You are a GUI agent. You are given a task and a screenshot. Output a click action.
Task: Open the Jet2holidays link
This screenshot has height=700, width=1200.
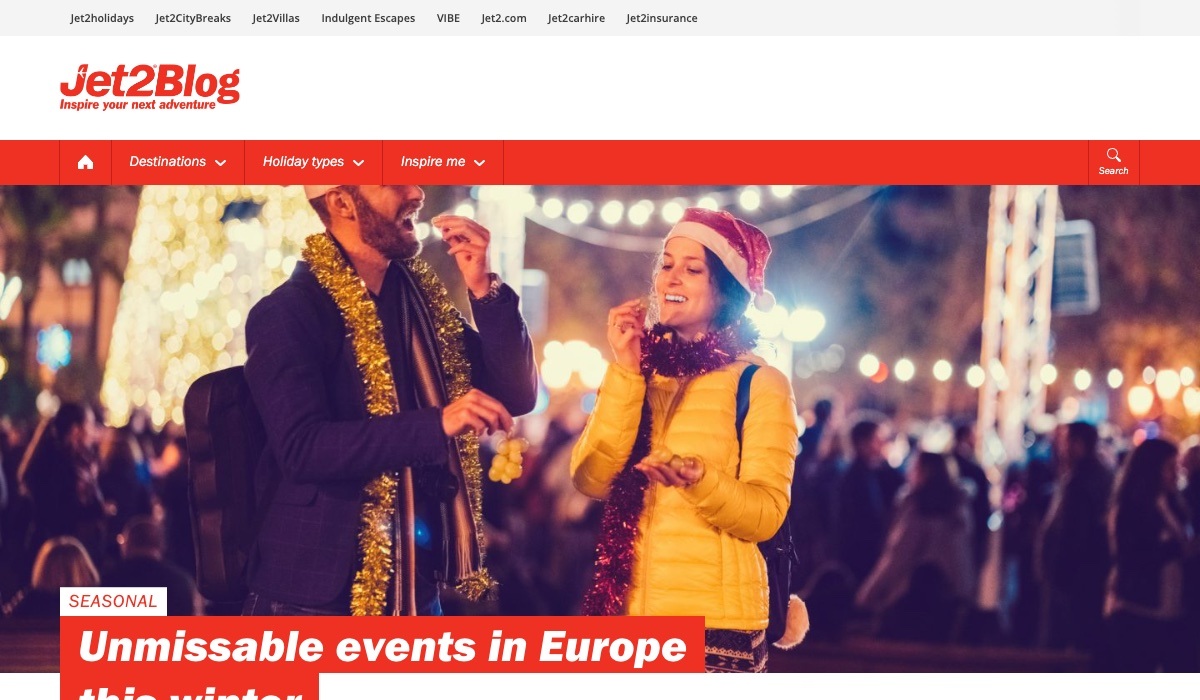pyautogui.click(x=102, y=18)
